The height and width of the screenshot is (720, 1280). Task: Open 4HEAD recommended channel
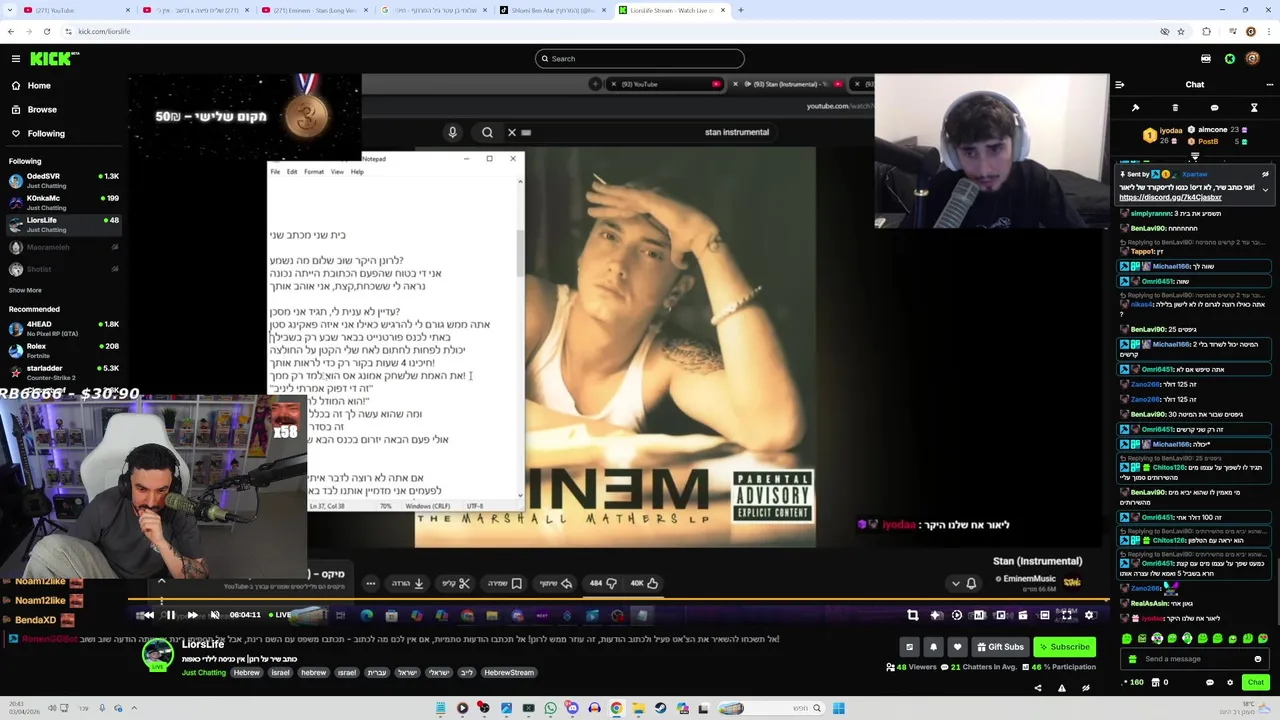click(x=64, y=328)
